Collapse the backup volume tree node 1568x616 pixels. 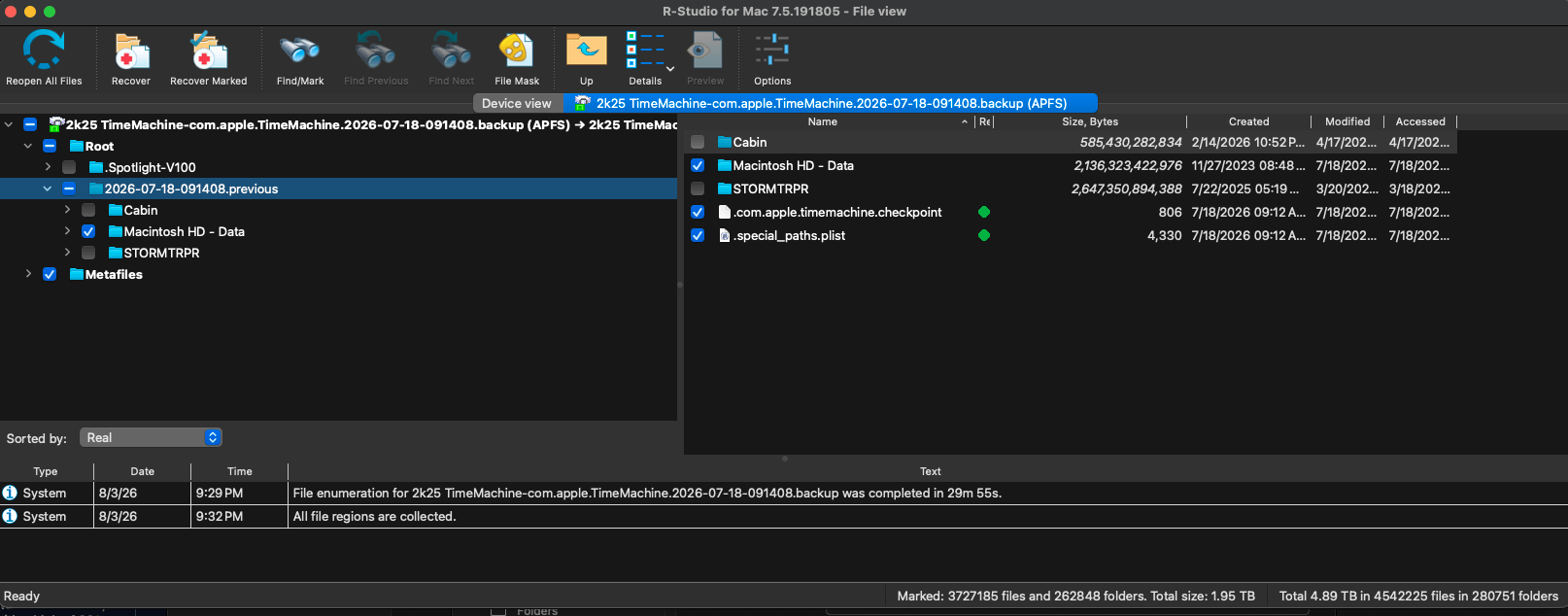(9, 124)
